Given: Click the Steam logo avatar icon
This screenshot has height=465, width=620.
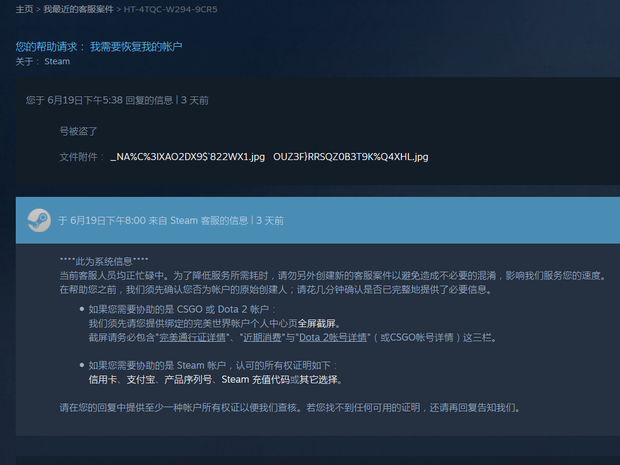Looking at the screenshot, I should (x=39, y=220).
